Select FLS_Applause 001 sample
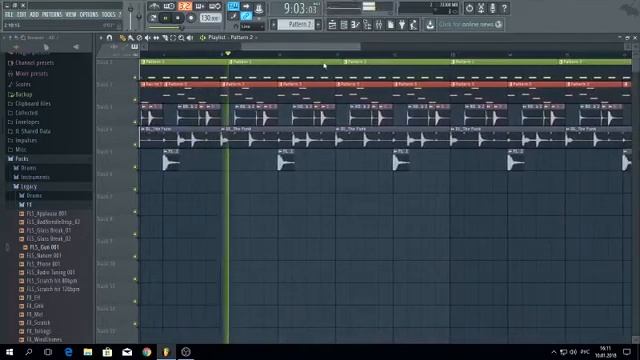The width and height of the screenshot is (640, 360). pyautogui.click(x=42, y=213)
